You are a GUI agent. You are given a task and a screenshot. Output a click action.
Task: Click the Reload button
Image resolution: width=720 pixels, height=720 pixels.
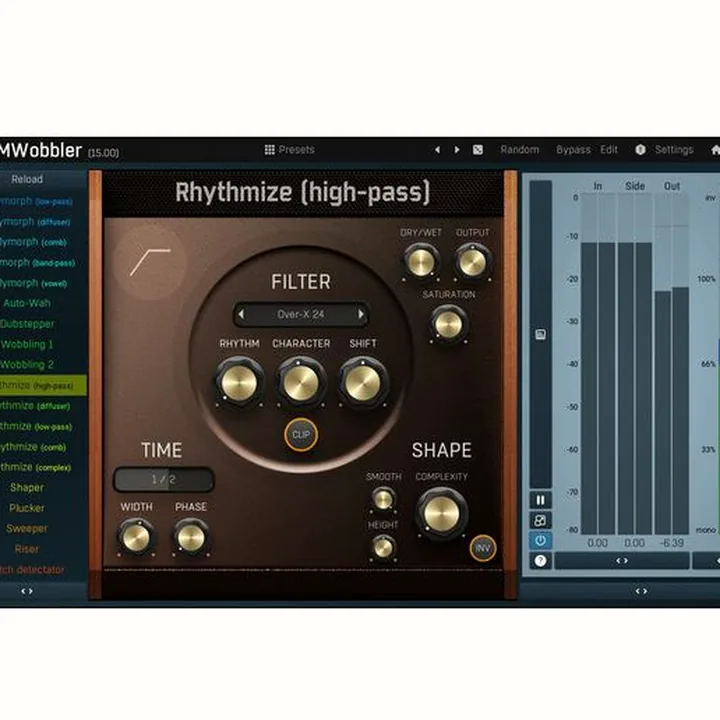pyautogui.click(x=27, y=179)
